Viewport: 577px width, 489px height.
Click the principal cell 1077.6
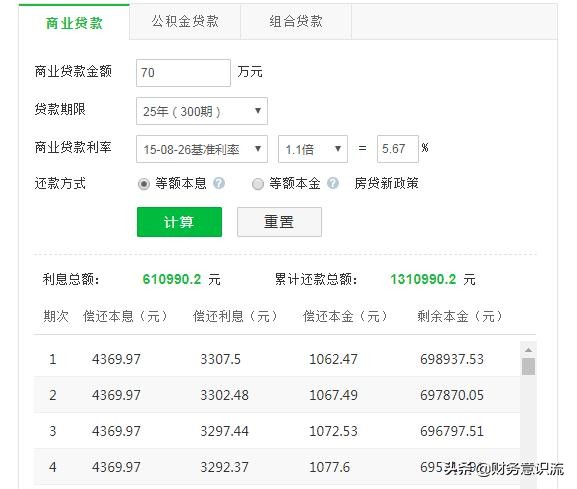tap(329, 467)
